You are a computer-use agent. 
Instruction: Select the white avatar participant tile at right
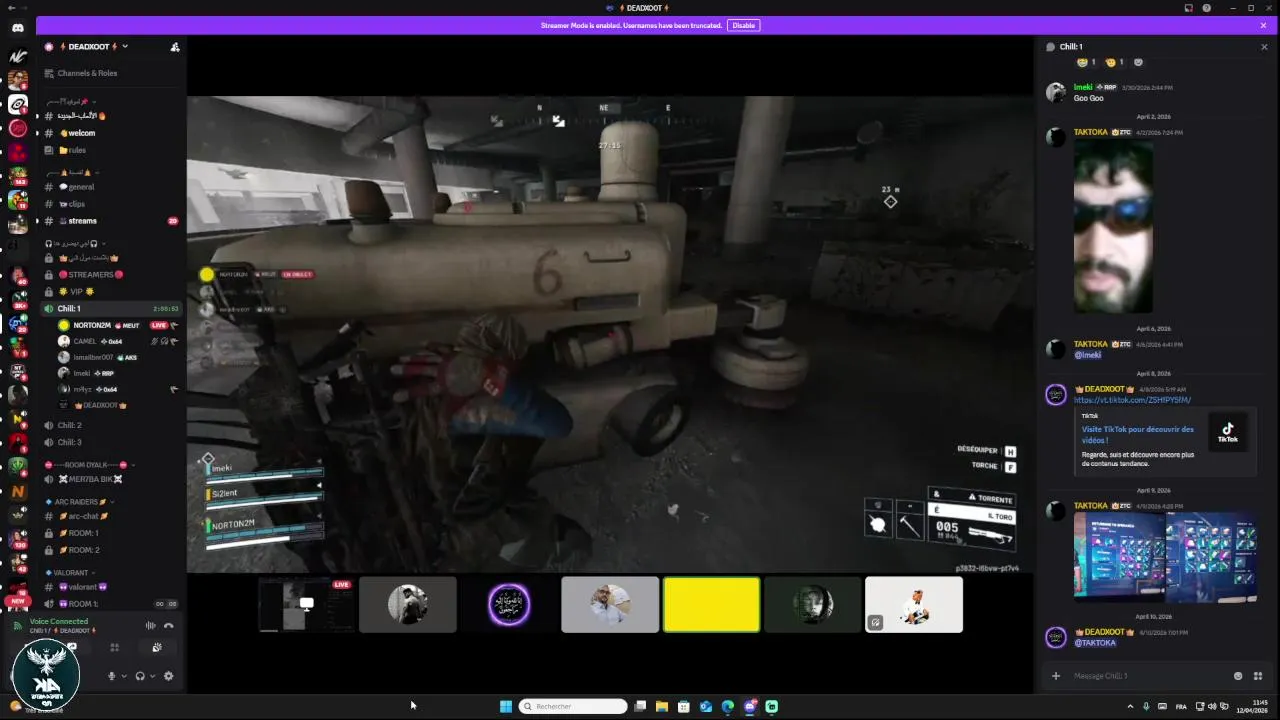click(x=913, y=604)
